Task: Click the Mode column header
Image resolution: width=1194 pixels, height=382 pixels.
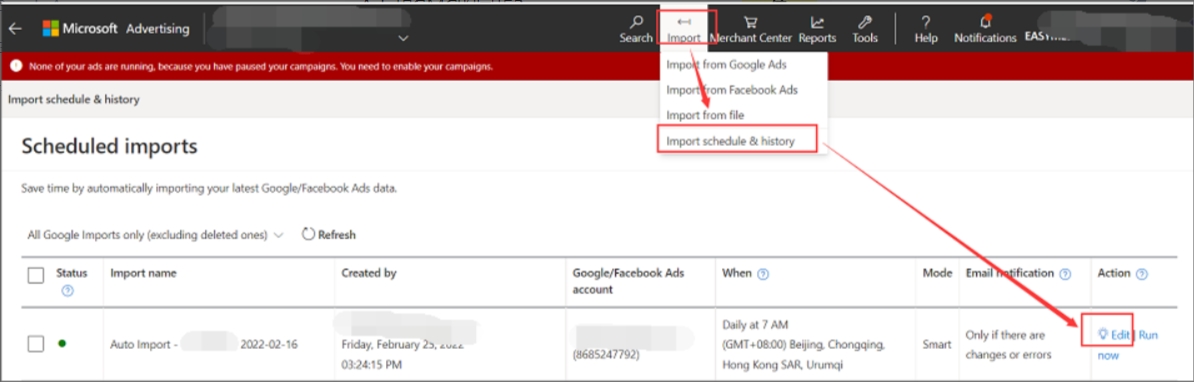Action: [x=937, y=273]
